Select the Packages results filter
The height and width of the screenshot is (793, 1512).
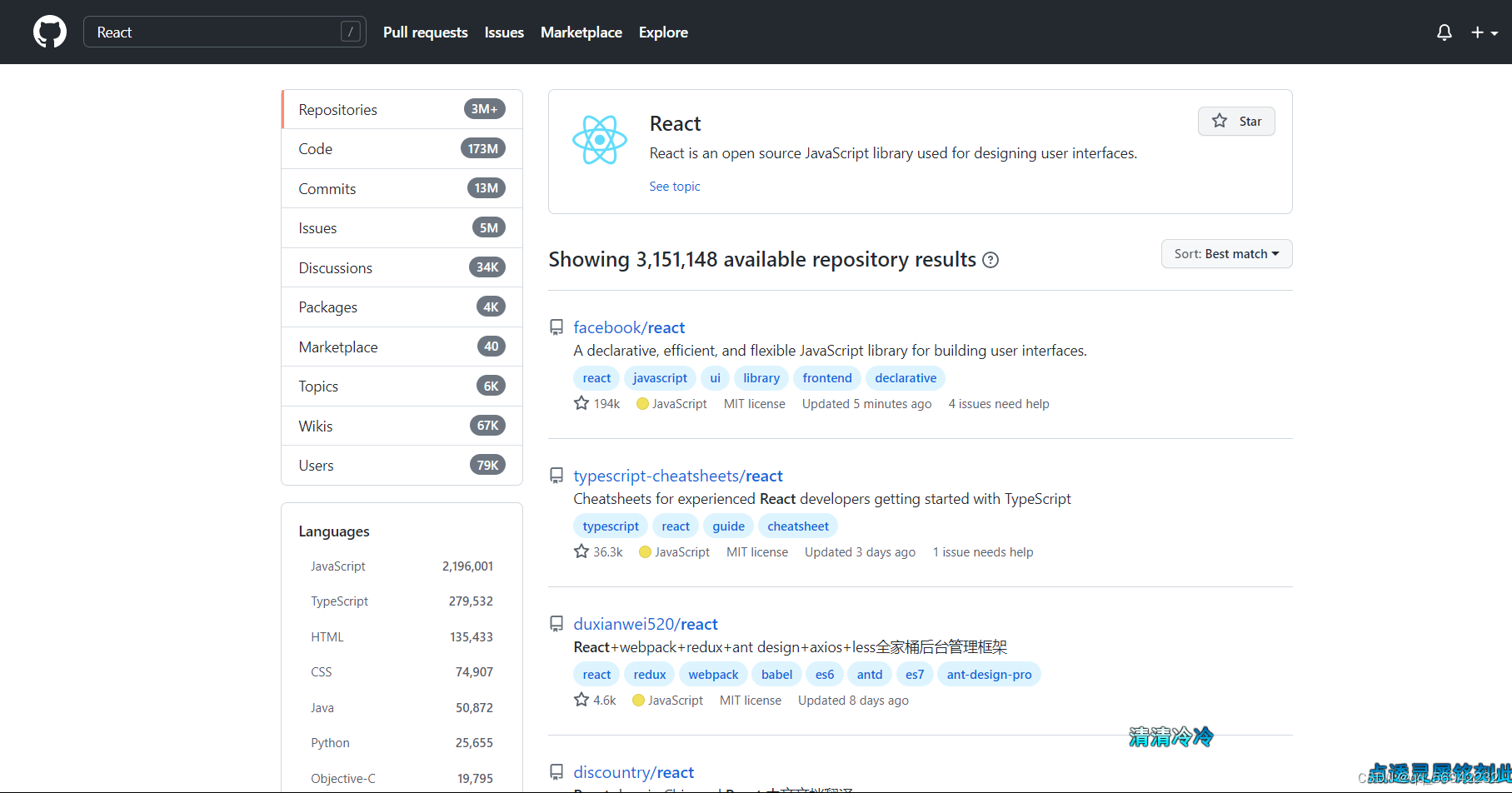pyautogui.click(x=402, y=307)
